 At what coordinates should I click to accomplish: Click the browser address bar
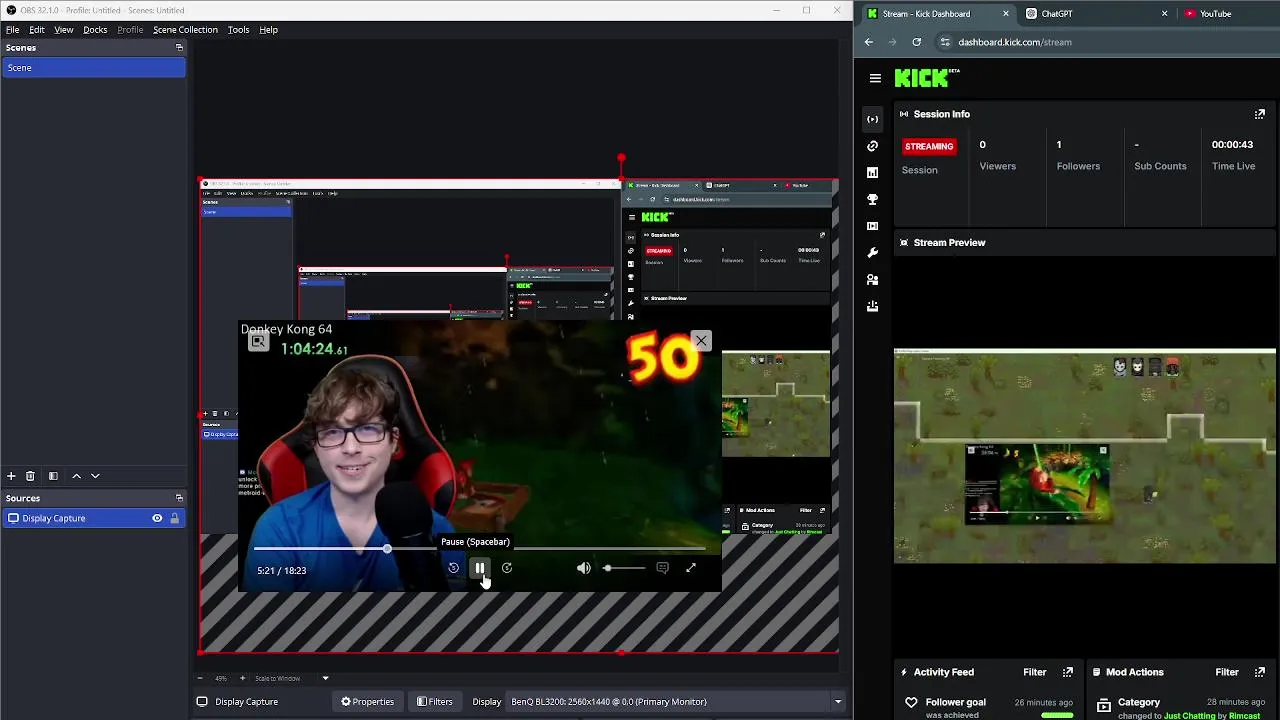pos(1105,42)
